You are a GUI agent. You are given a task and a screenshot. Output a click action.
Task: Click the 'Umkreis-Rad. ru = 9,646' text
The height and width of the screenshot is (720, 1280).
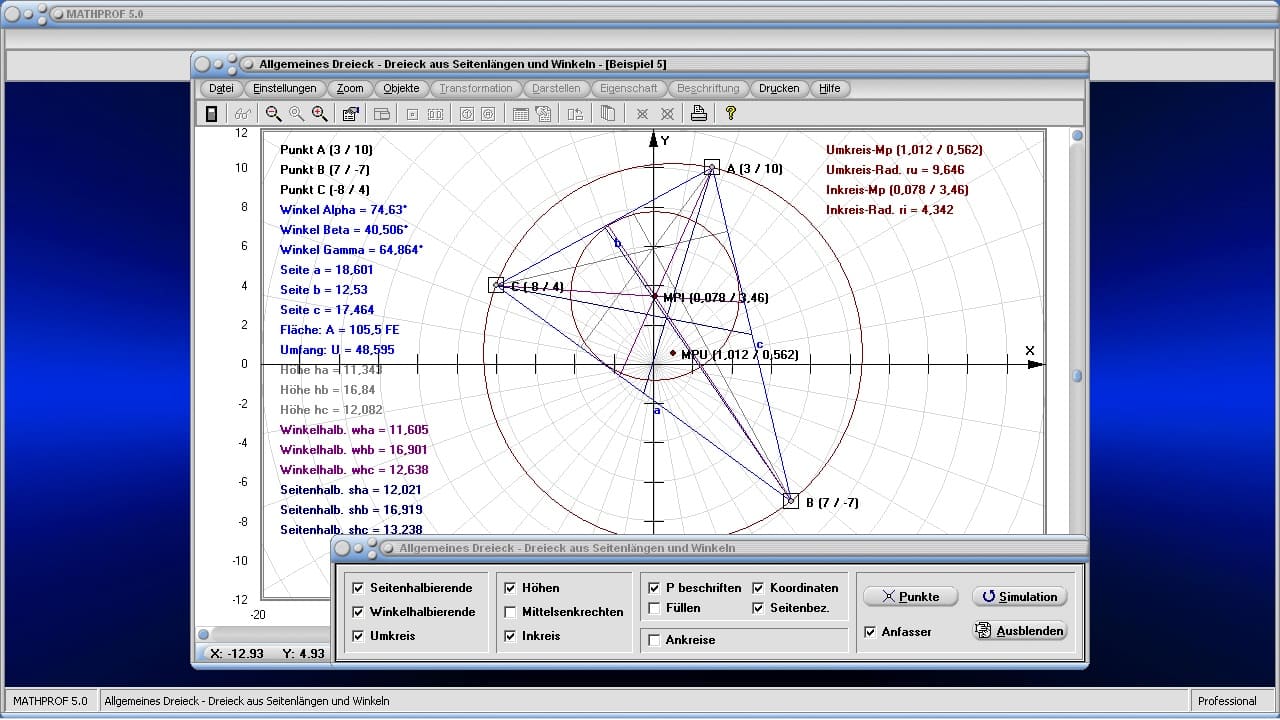895,170
